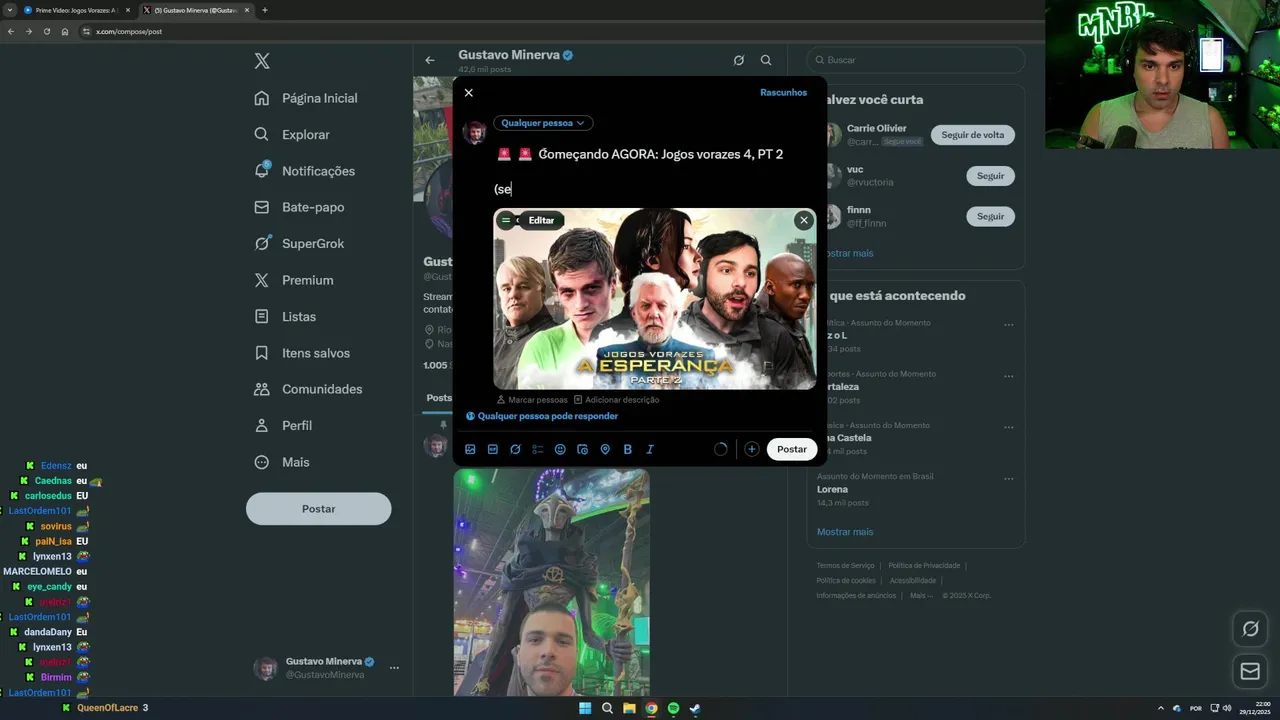The image size is (1280, 720).
Task: Open Comunidades in sidebar
Action: click(308, 389)
